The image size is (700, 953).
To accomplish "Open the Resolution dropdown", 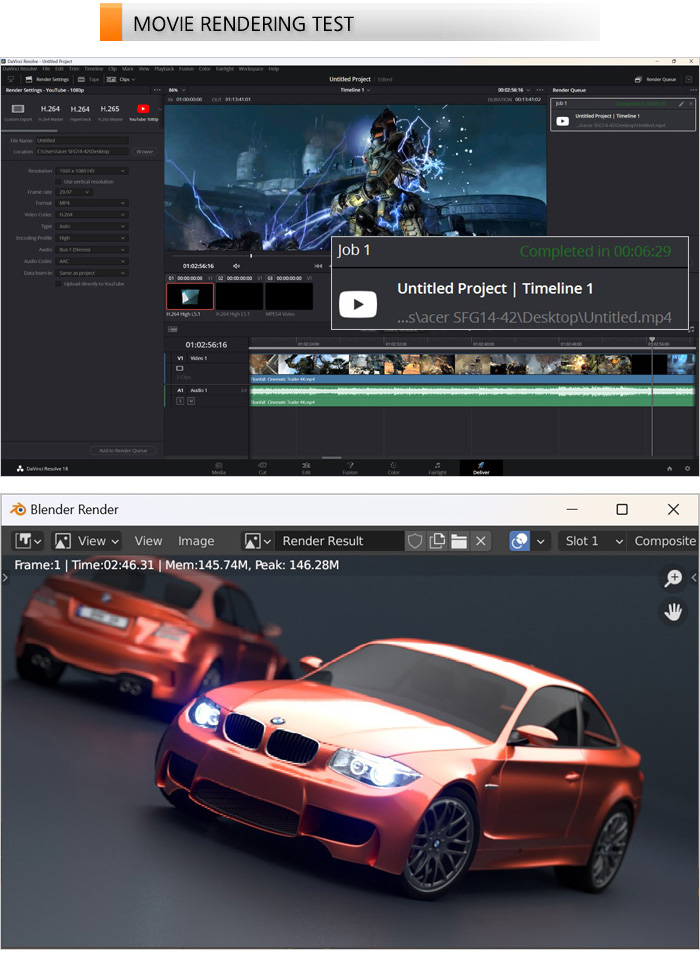I will [x=93, y=171].
